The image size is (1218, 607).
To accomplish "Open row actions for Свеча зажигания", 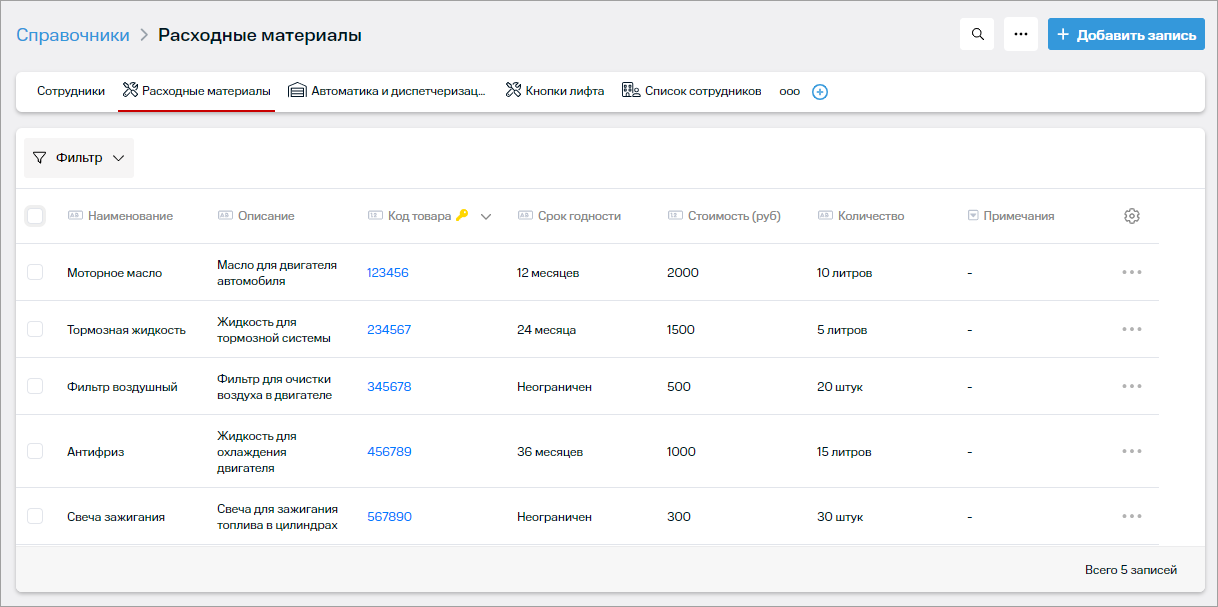I will pyautogui.click(x=1131, y=517).
